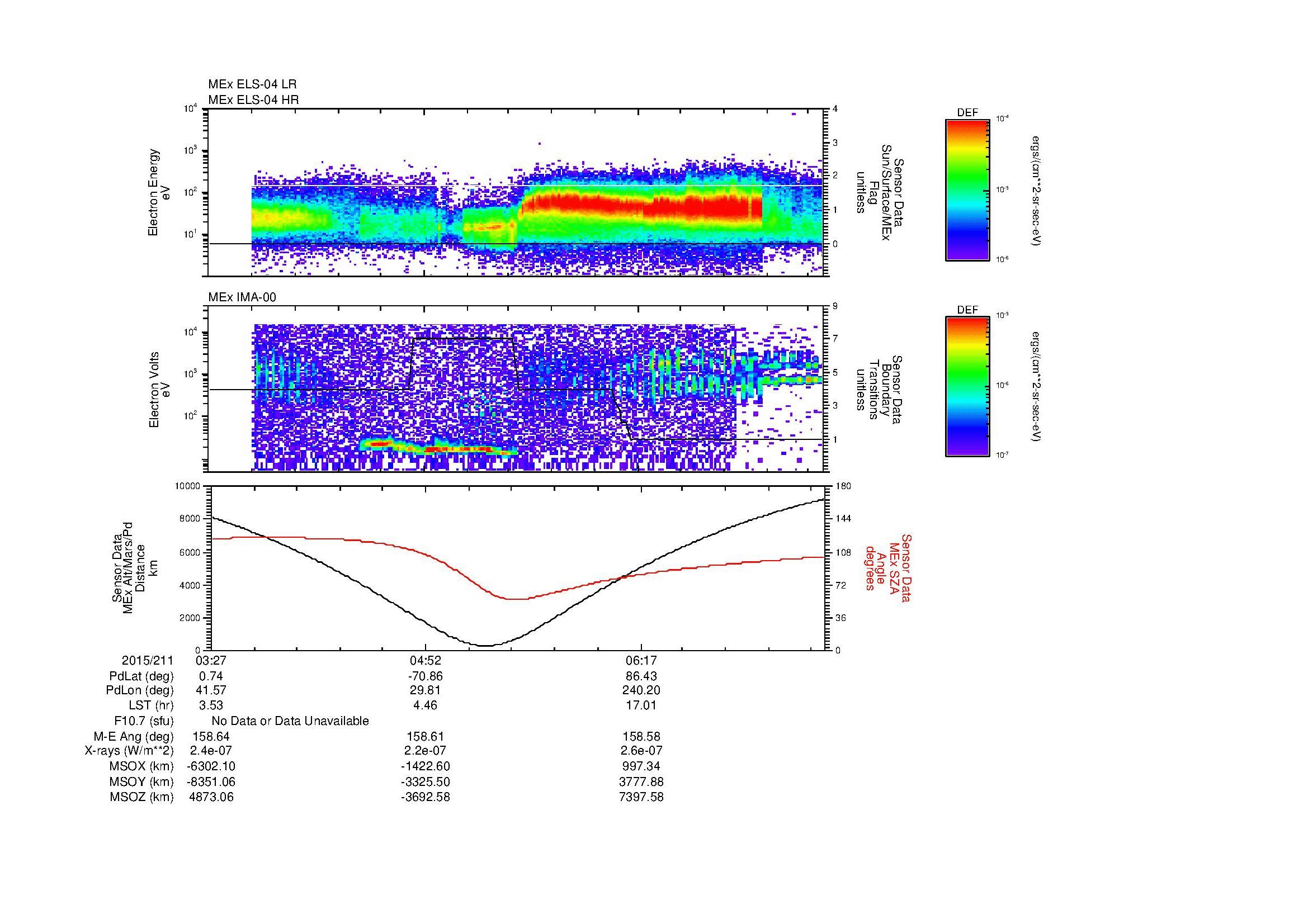Viewport: 1308px width, 924px height.
Task: Click the 04:52 time tick label
Action: [425, 660]
